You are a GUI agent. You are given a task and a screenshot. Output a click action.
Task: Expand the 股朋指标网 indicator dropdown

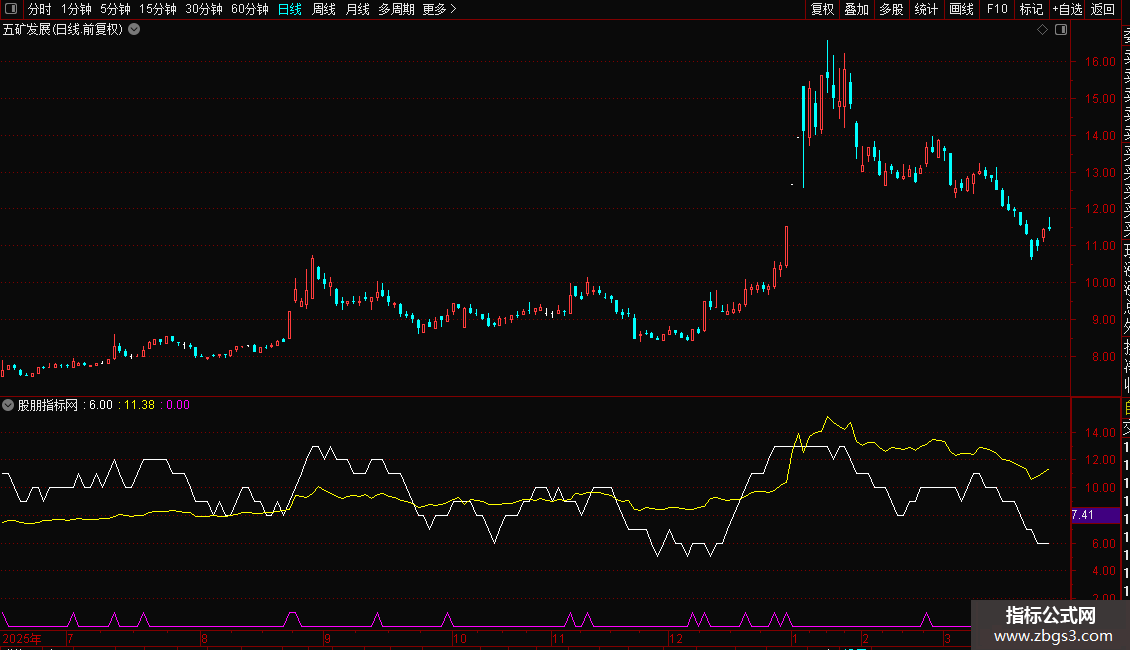point(8,405)
